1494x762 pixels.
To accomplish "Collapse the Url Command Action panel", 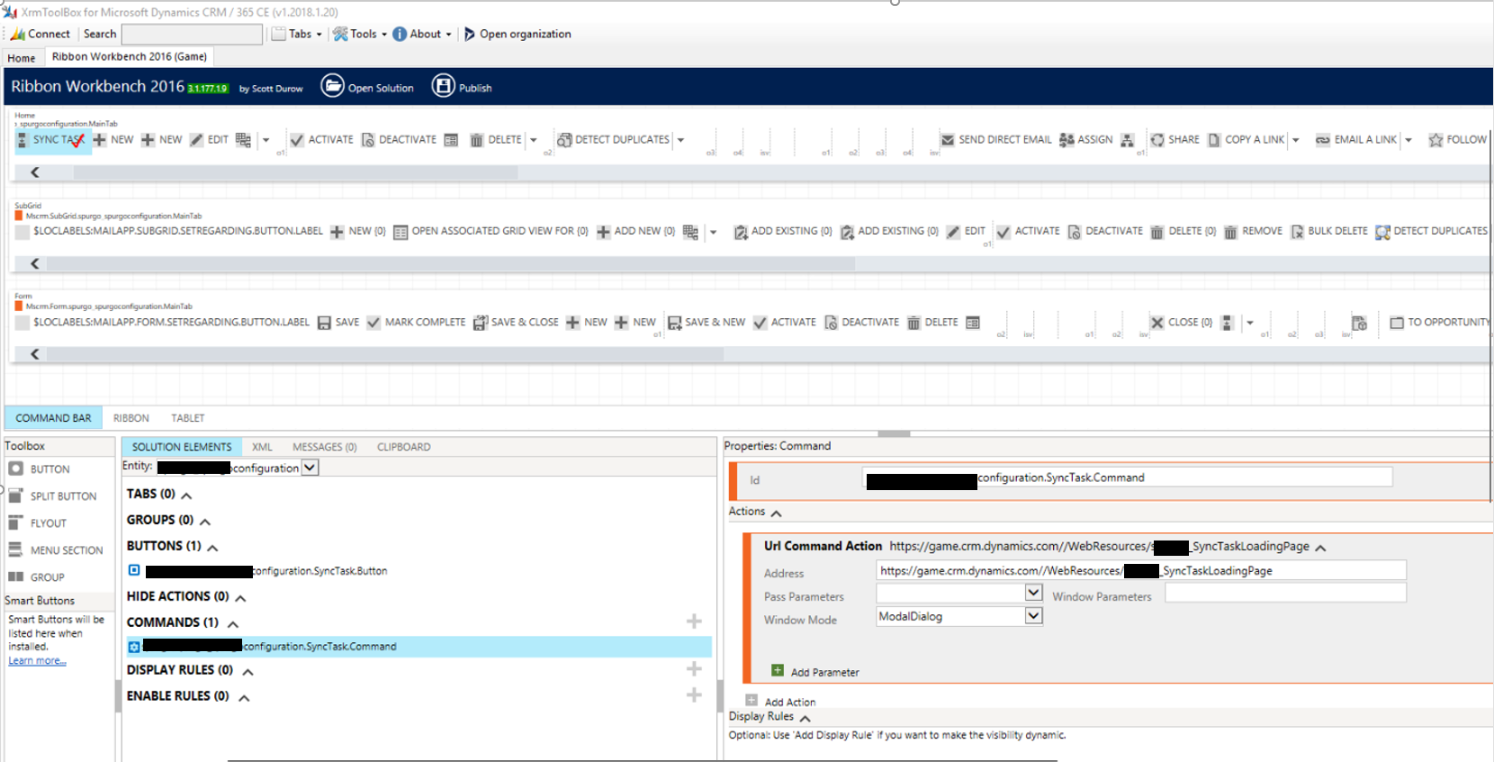I will pos(1321,548).
